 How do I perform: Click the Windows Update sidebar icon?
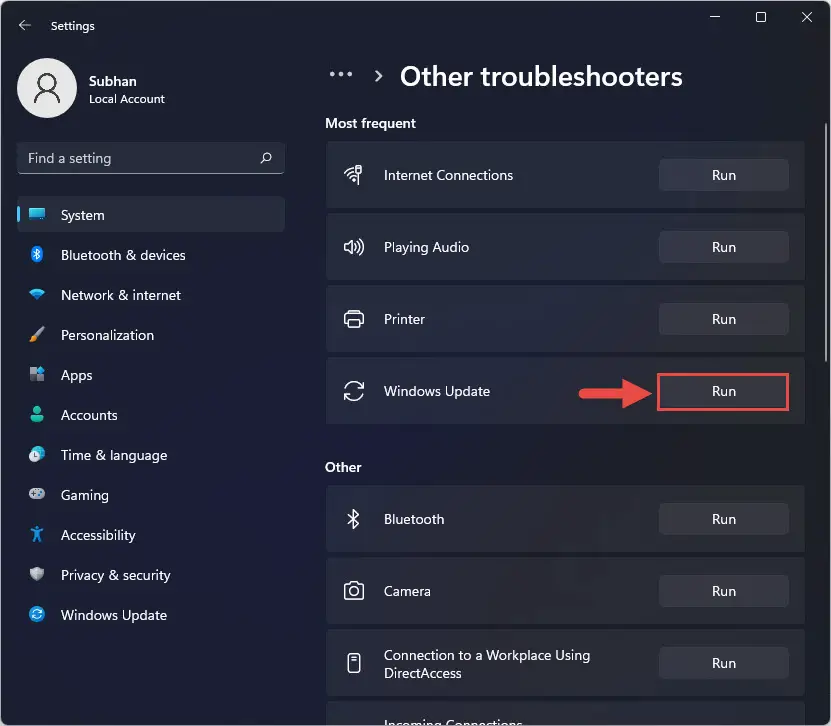click(x=37, y=615)
